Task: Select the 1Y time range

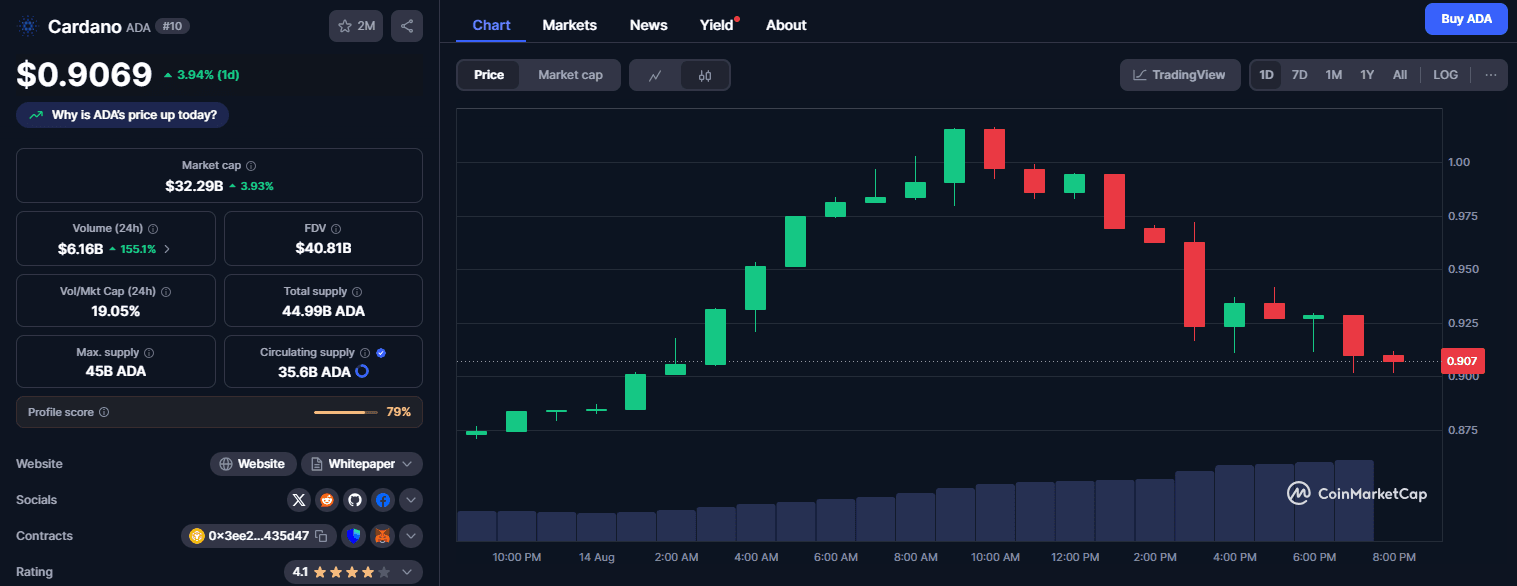Action: click(1367, 75)
